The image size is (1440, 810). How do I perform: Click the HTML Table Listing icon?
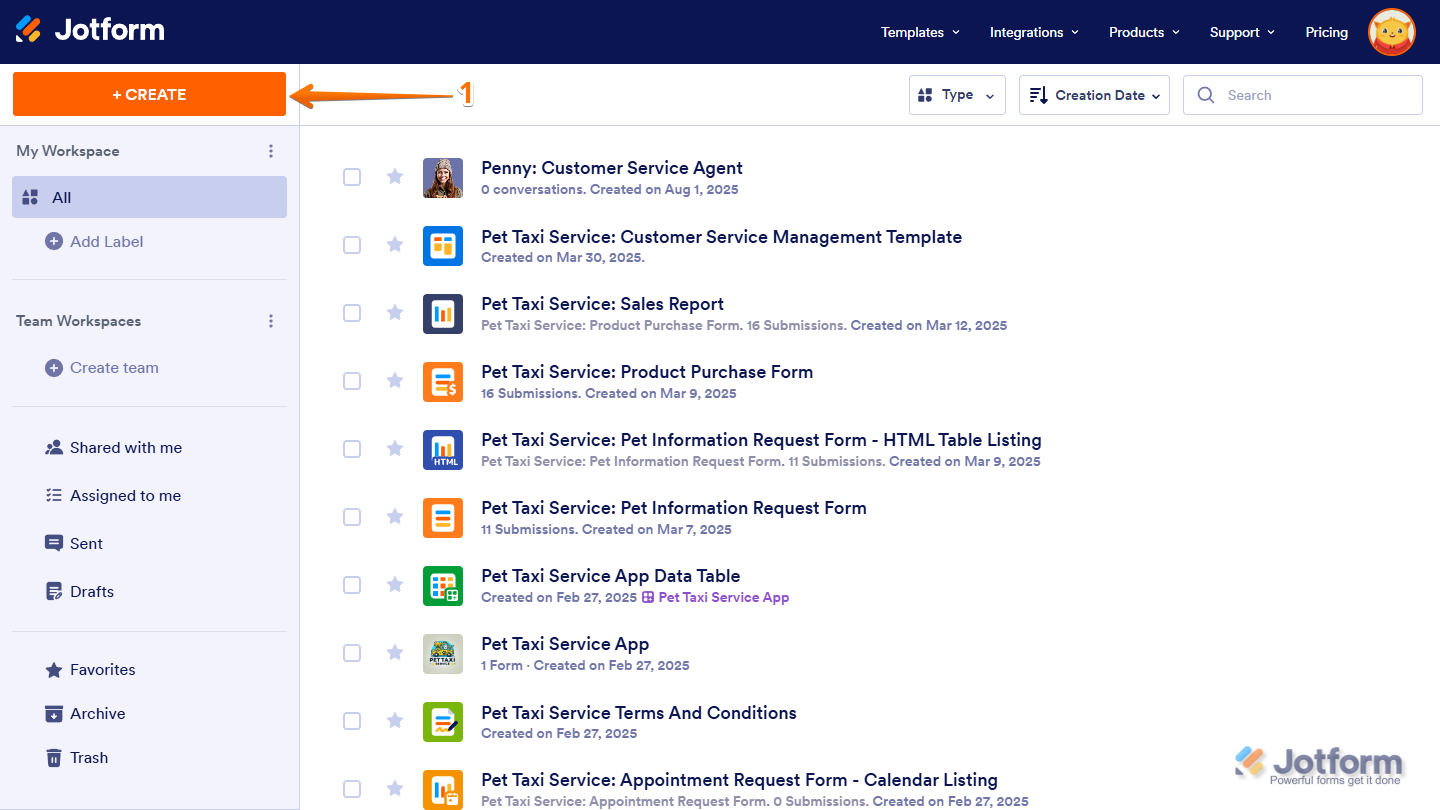click(443, 449)
